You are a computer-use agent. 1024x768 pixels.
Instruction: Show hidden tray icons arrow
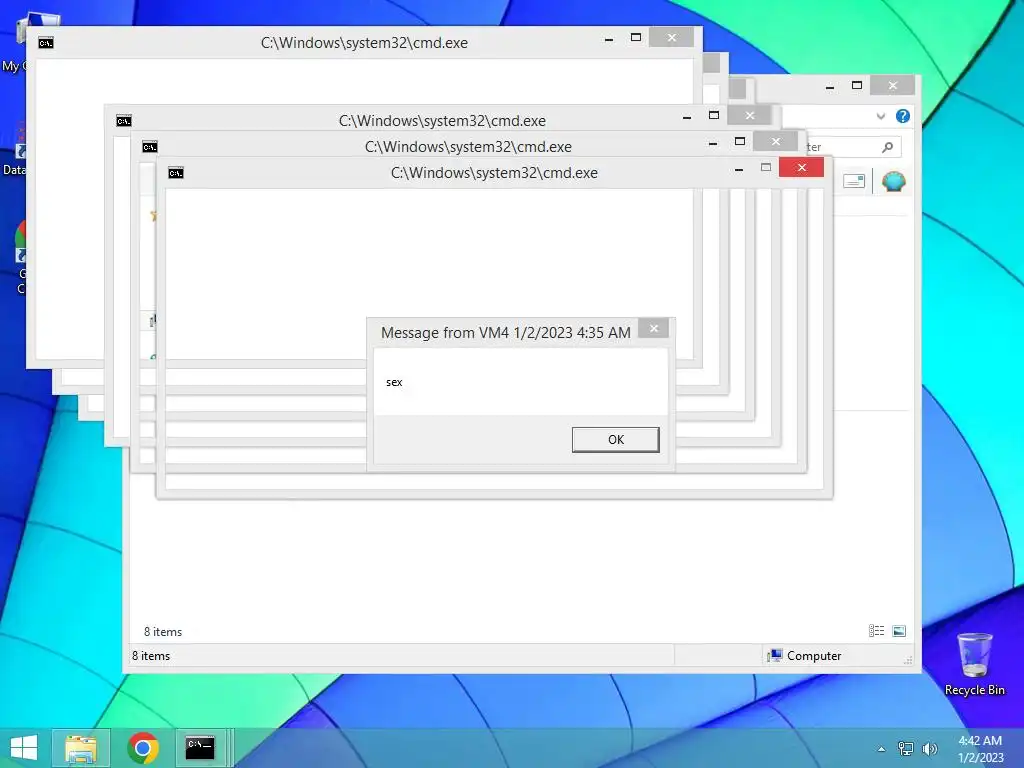[881, 749]
